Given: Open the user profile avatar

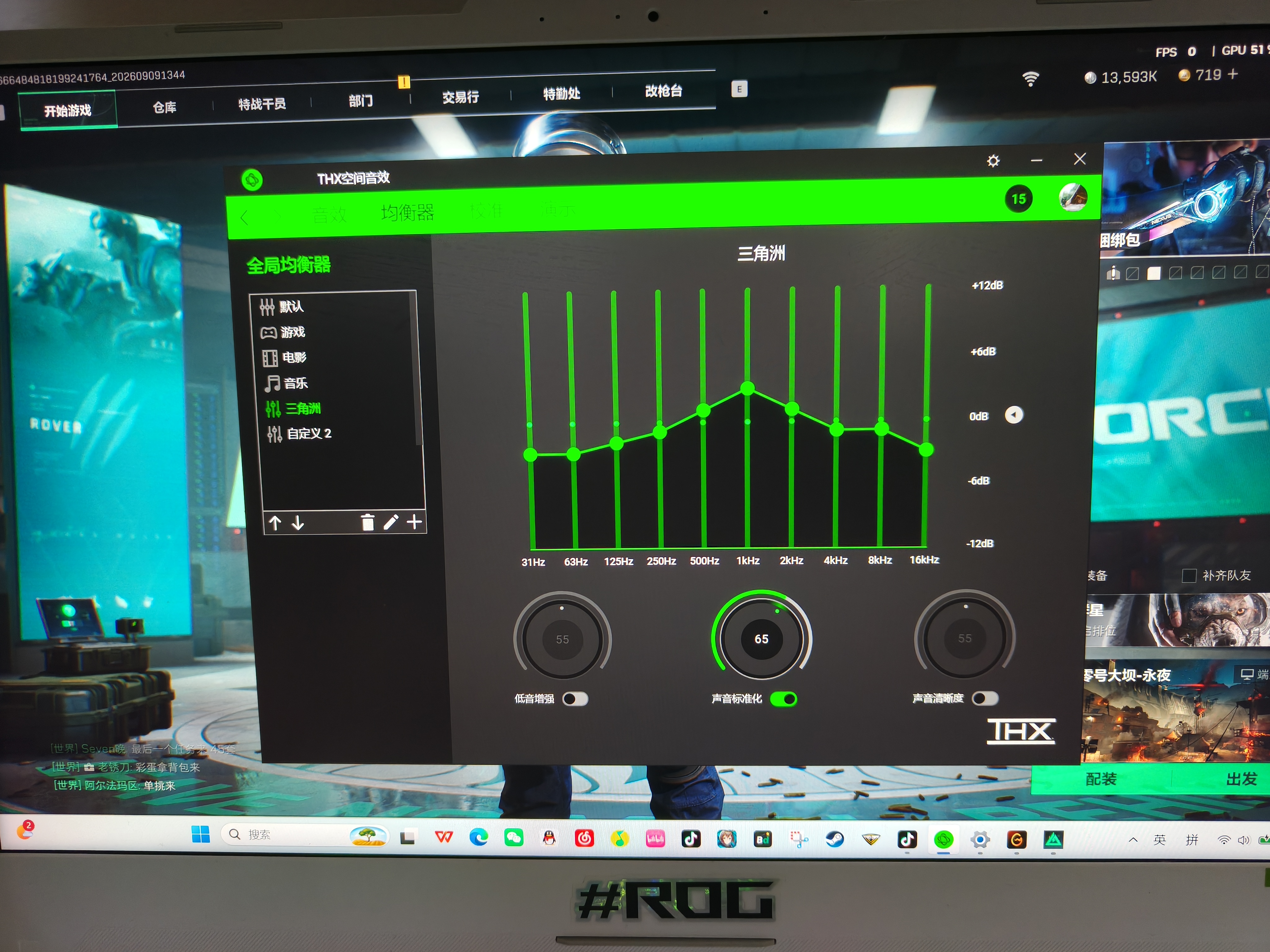Looking at the screenshot, I should pos(1072,197).
